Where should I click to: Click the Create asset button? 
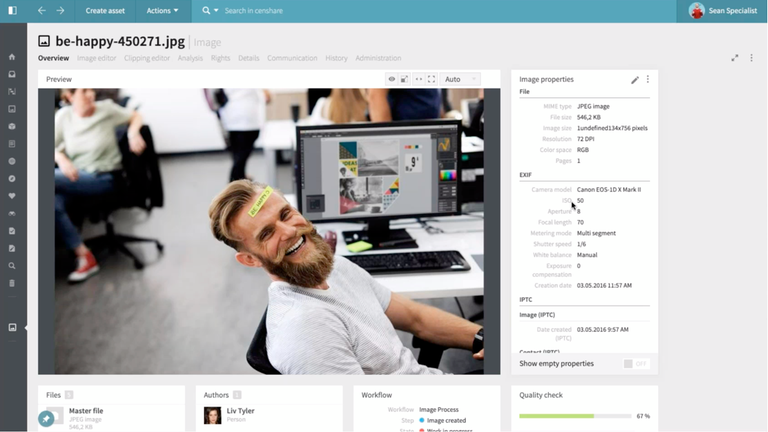[x=105, y=10]
